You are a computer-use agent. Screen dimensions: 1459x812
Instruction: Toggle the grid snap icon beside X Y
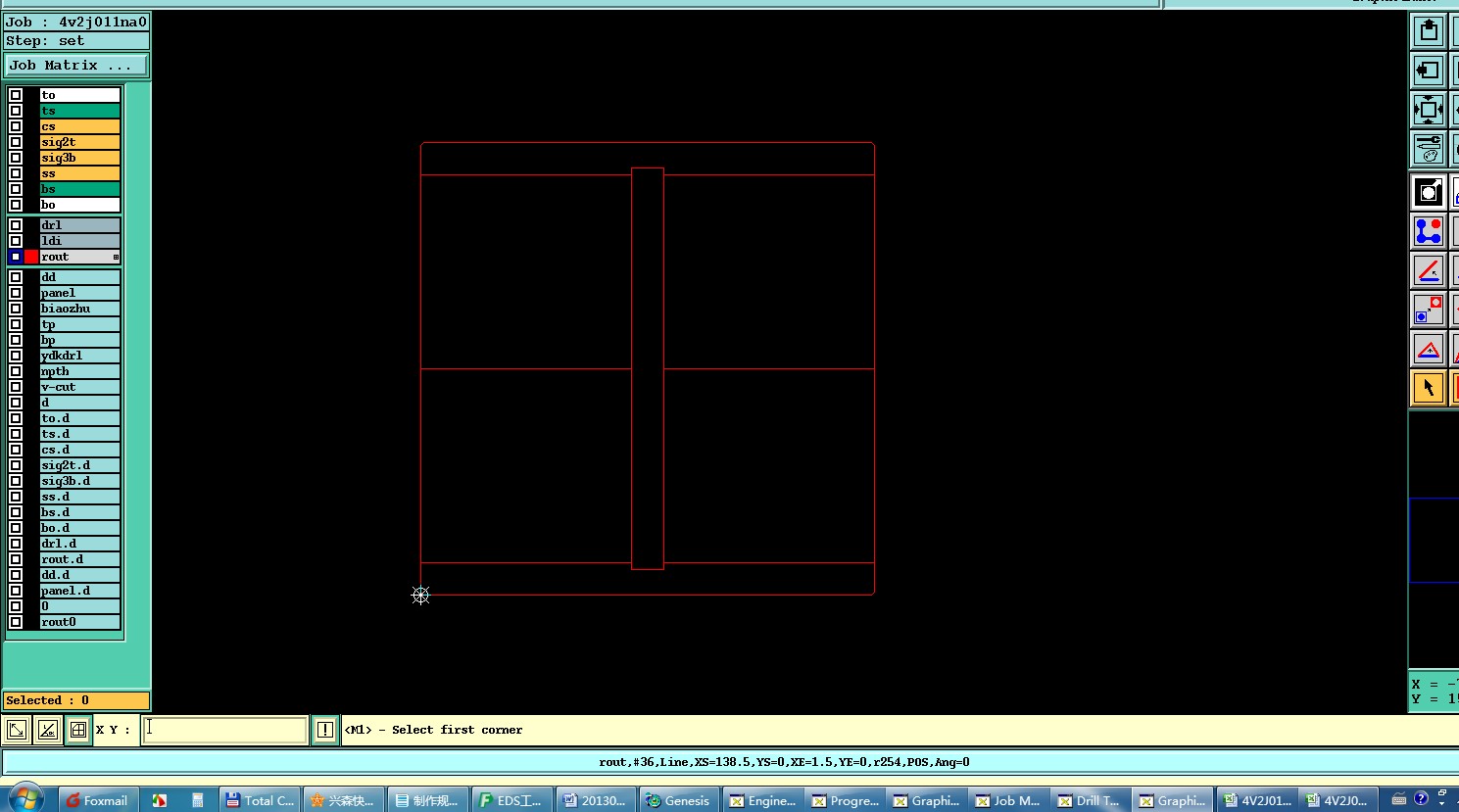coord(78,730)
